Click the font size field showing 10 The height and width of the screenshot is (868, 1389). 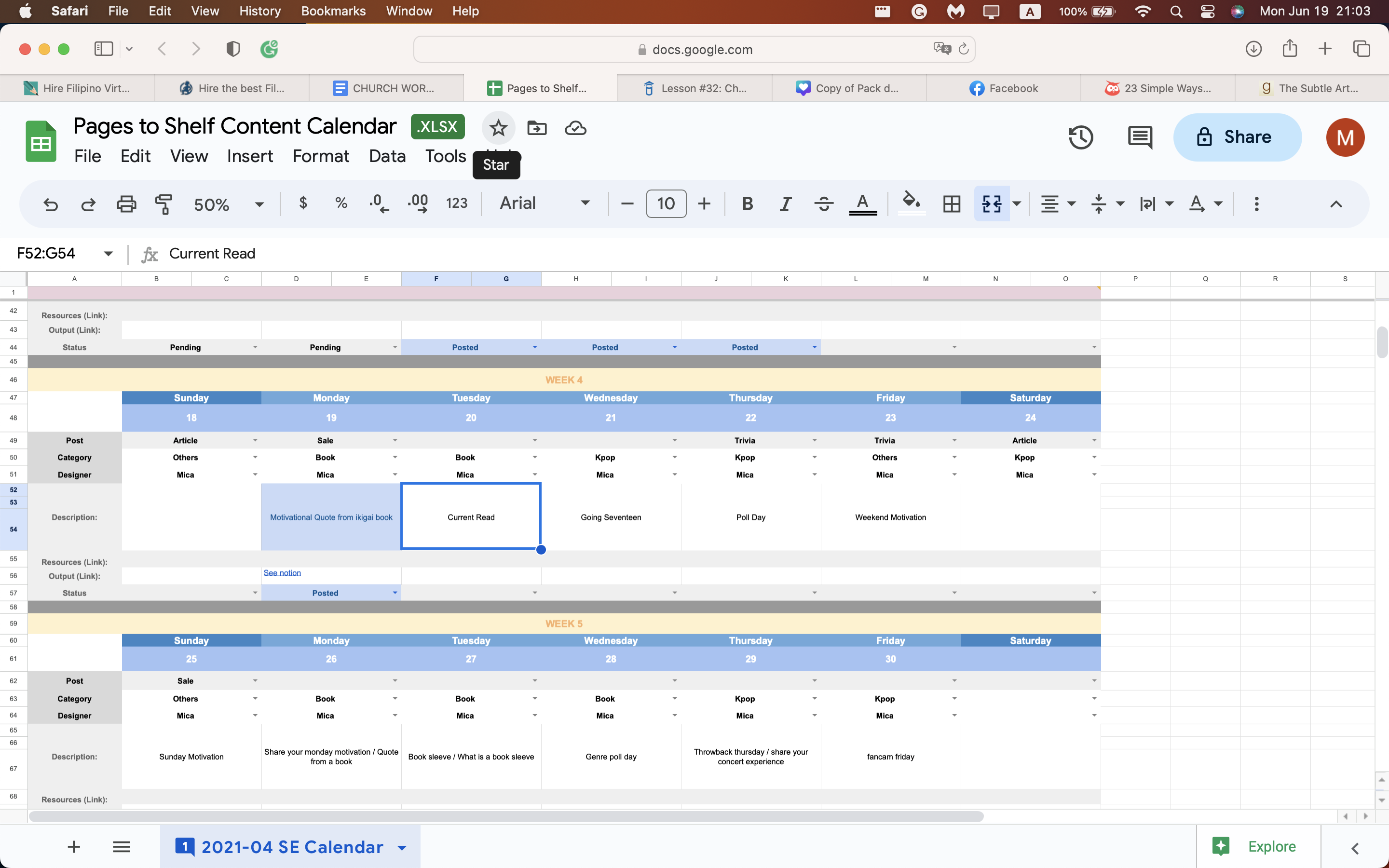click(666, 203)
